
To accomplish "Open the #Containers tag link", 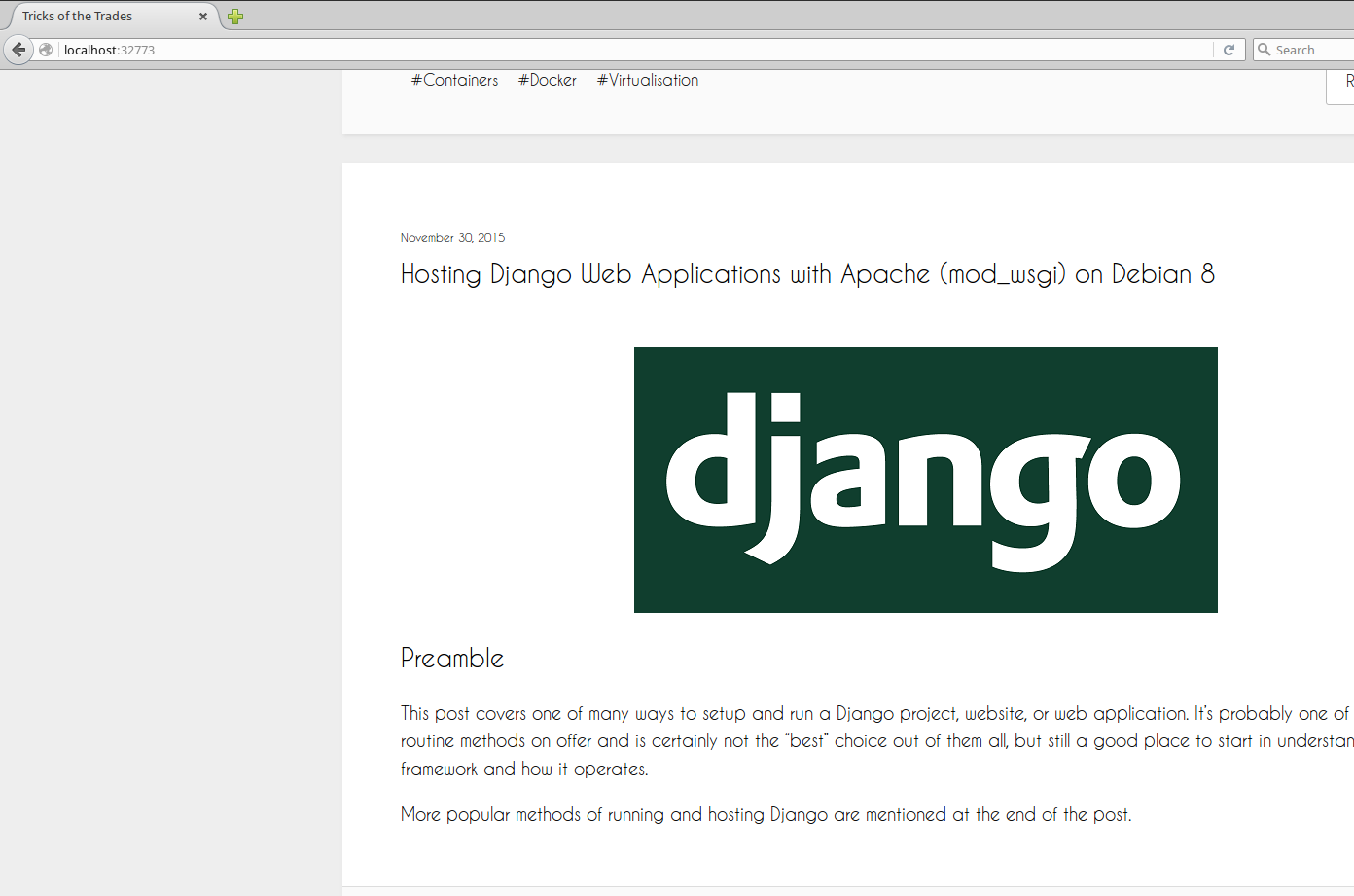I will point(454,81).
